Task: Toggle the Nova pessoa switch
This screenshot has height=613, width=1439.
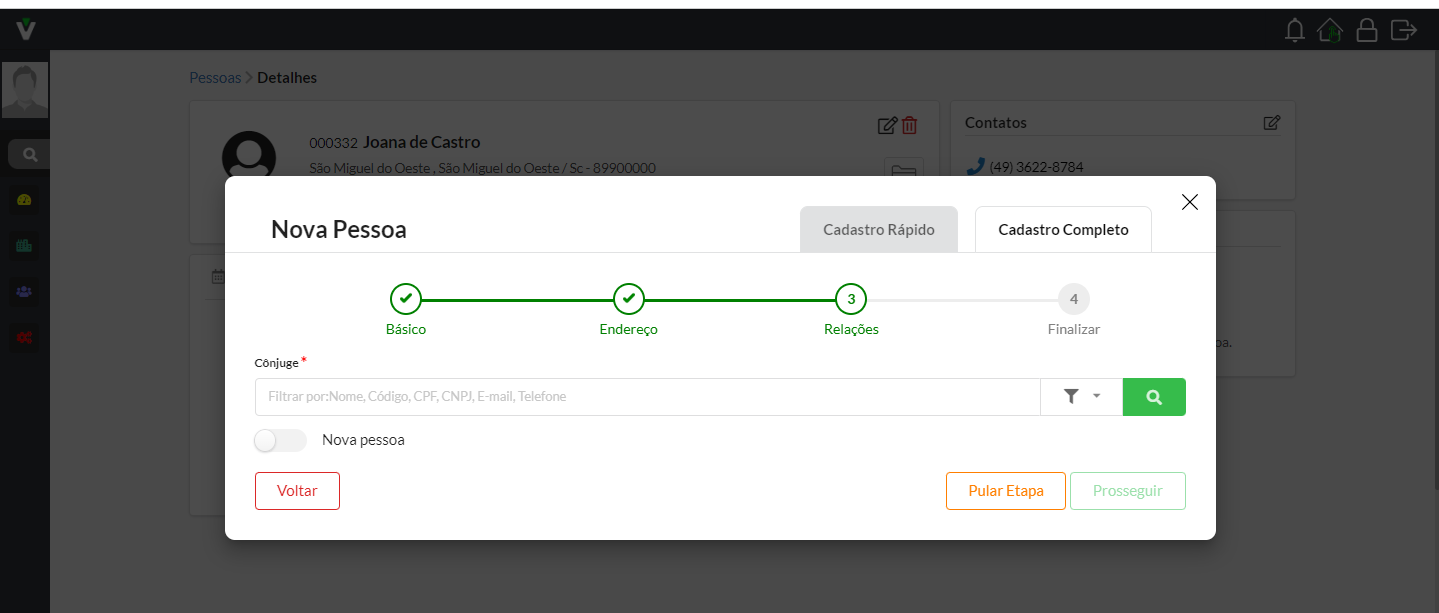Action: tap(281, 440)
